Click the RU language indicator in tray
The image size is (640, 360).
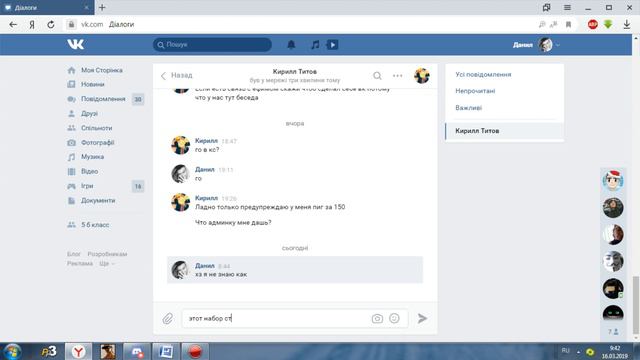click(565, 351)
